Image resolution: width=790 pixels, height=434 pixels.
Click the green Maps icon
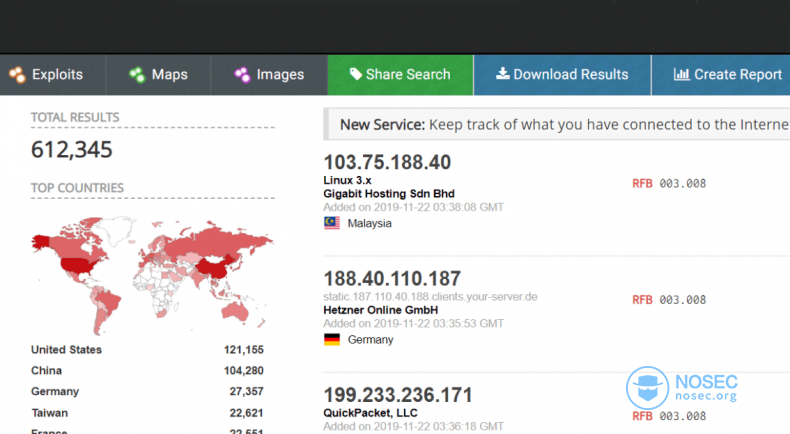[137, 75]
